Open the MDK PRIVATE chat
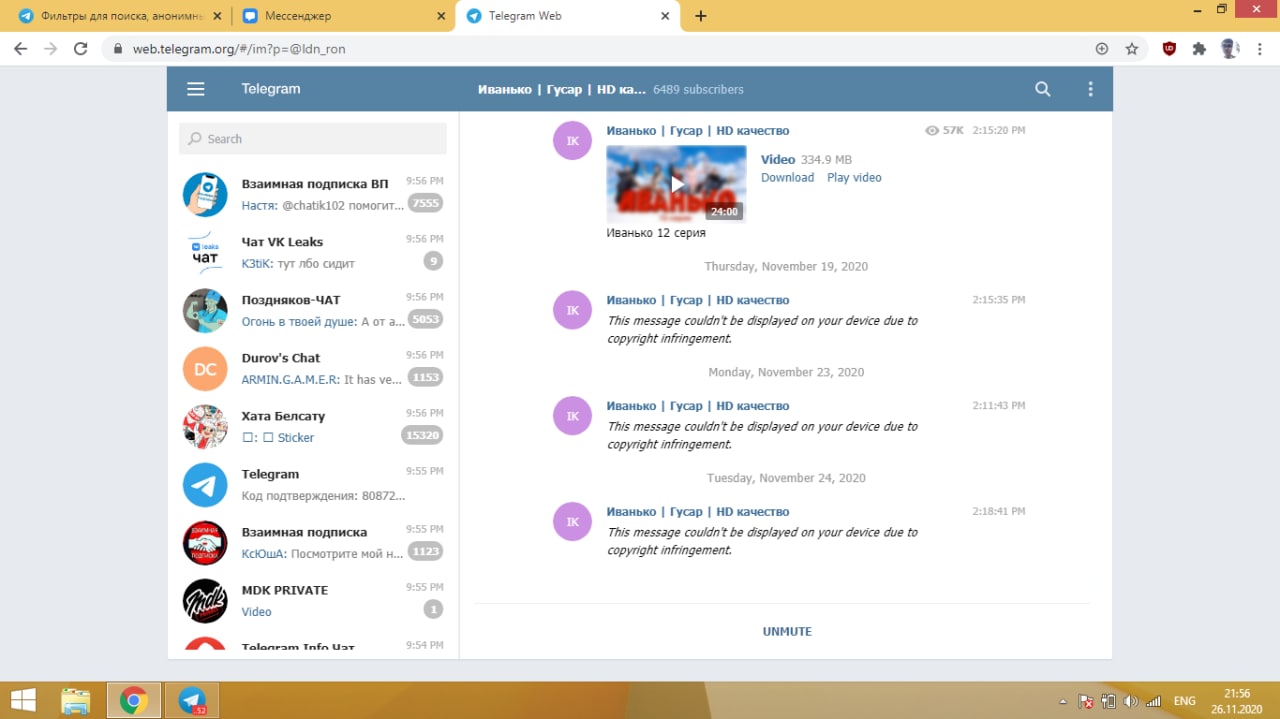Screen dimensions: 1280x719 tap(313, 600)
